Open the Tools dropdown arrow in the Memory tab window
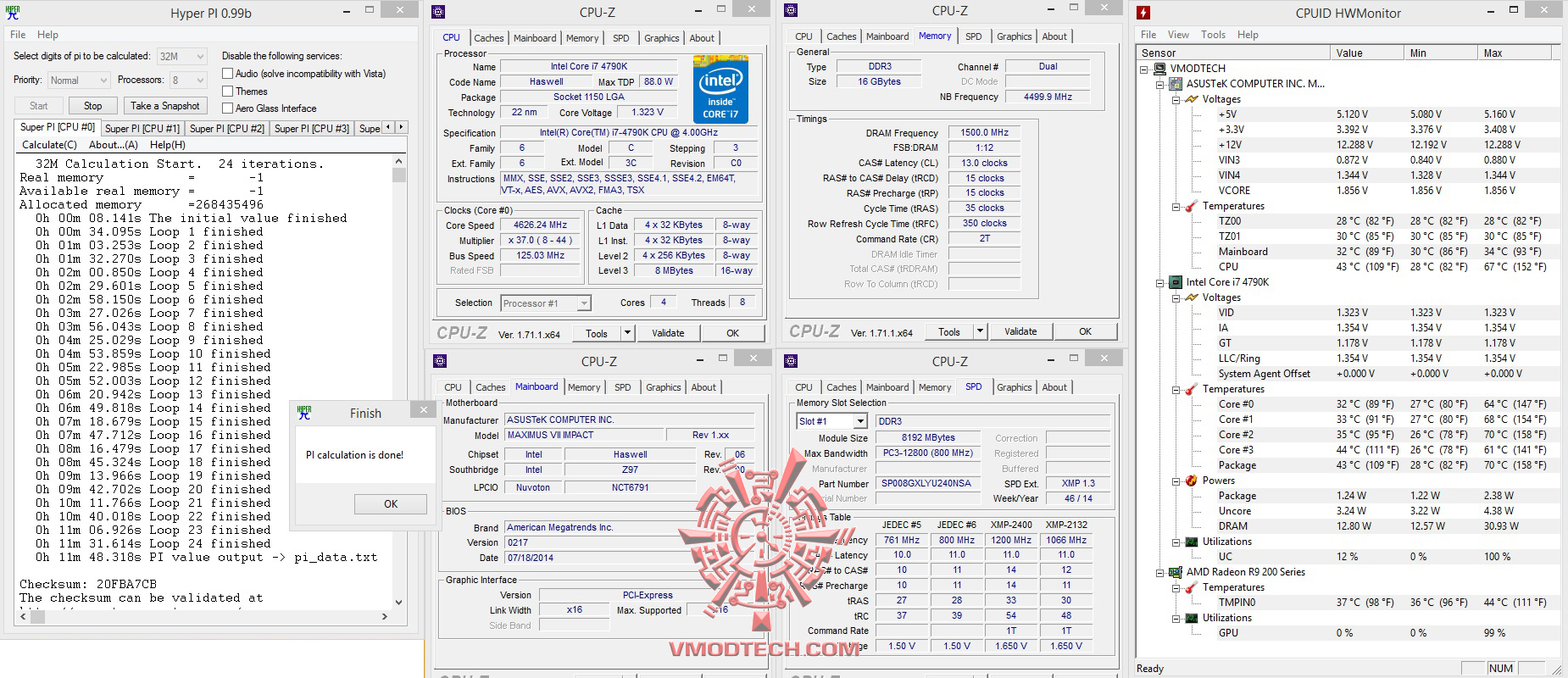The image size is (1568, 678). [980, 331]
